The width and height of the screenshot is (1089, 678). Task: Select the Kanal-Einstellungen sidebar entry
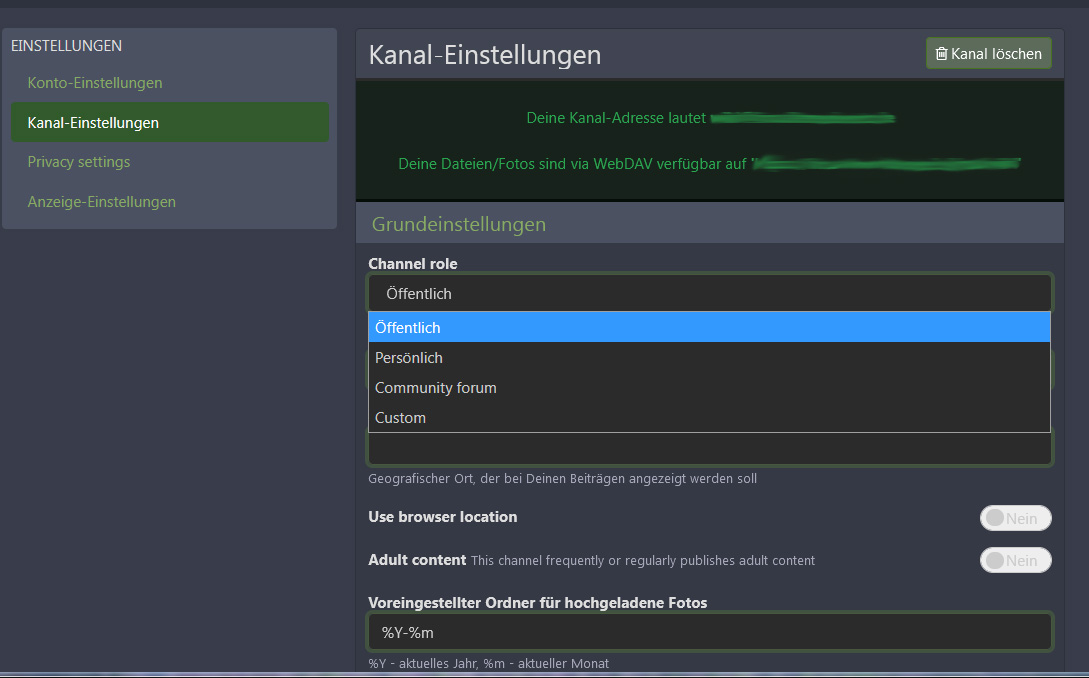(x=93, y=122)
